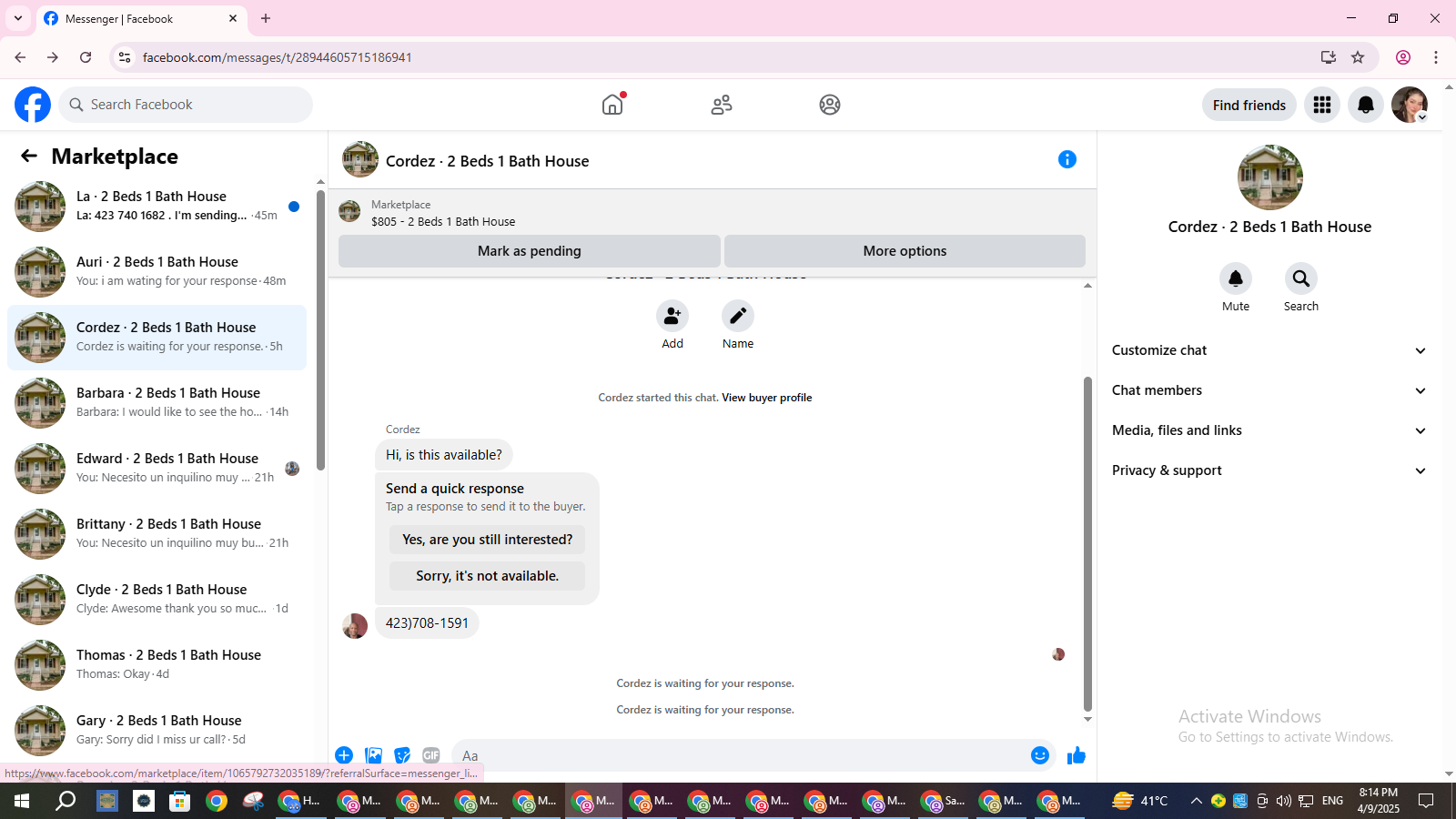Expand Customize chat section
The image size is (1456, 819).
point(1269,350)
